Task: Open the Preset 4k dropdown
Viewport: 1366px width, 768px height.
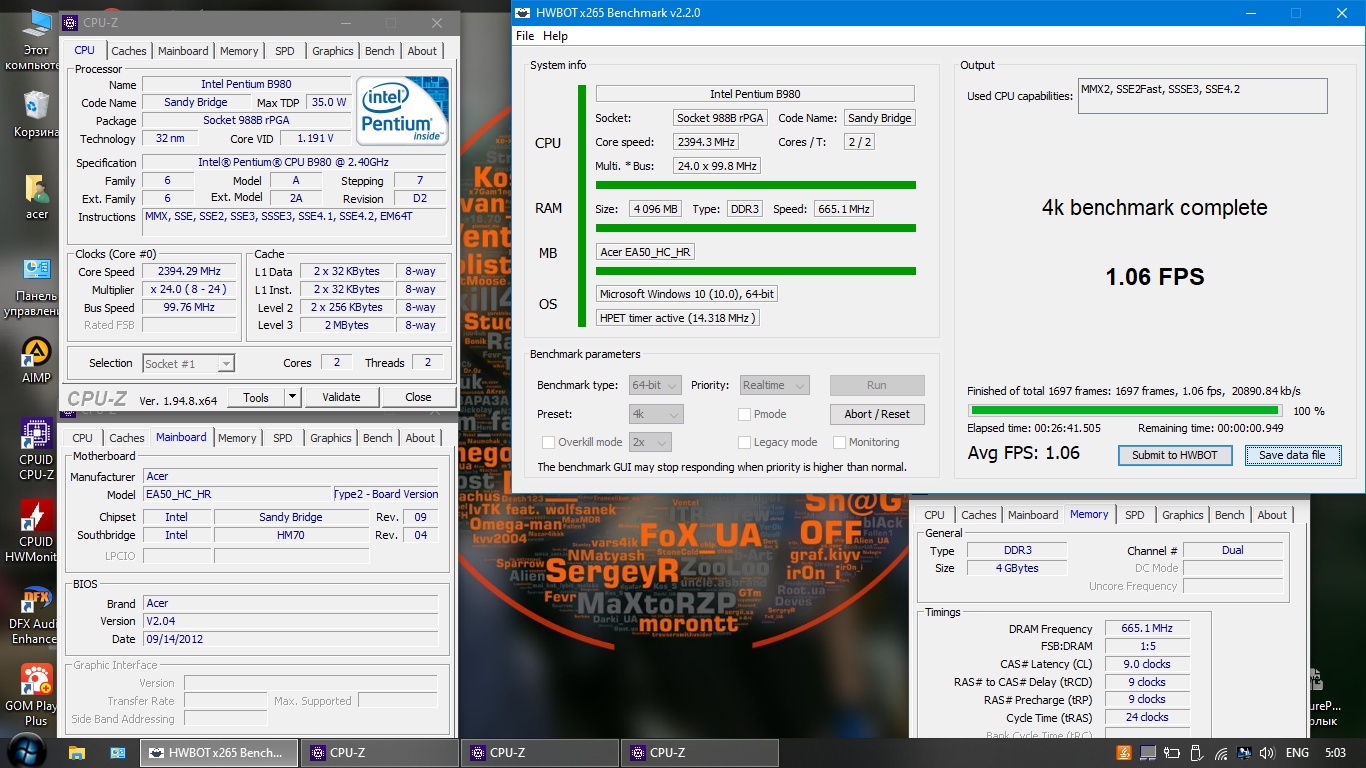Action: click(655, 414)
